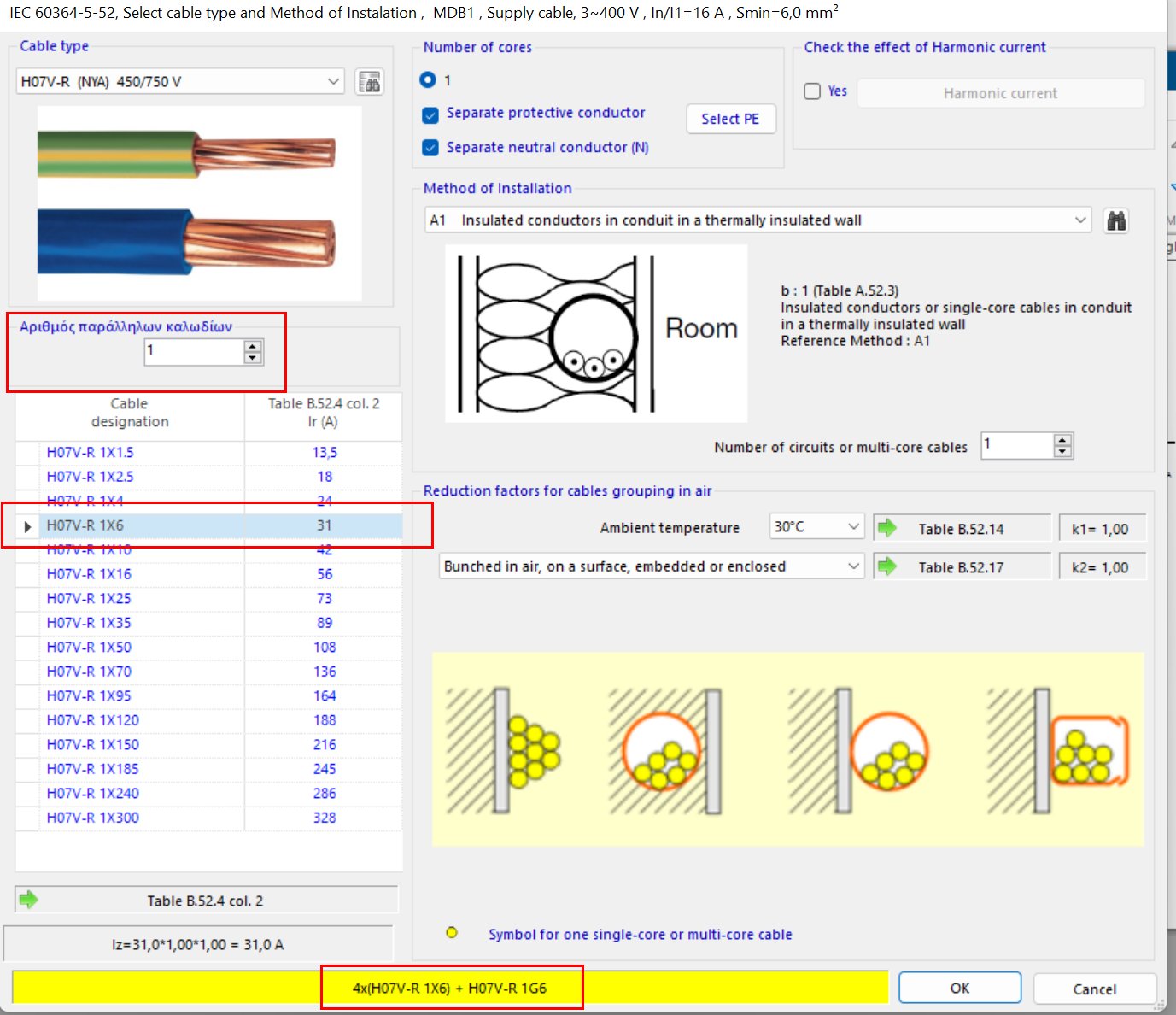Click the green arrow beside Table B.52.14
Image resolution: width=1176 pixels, height=1015 pixels.
tap(888, 528)
